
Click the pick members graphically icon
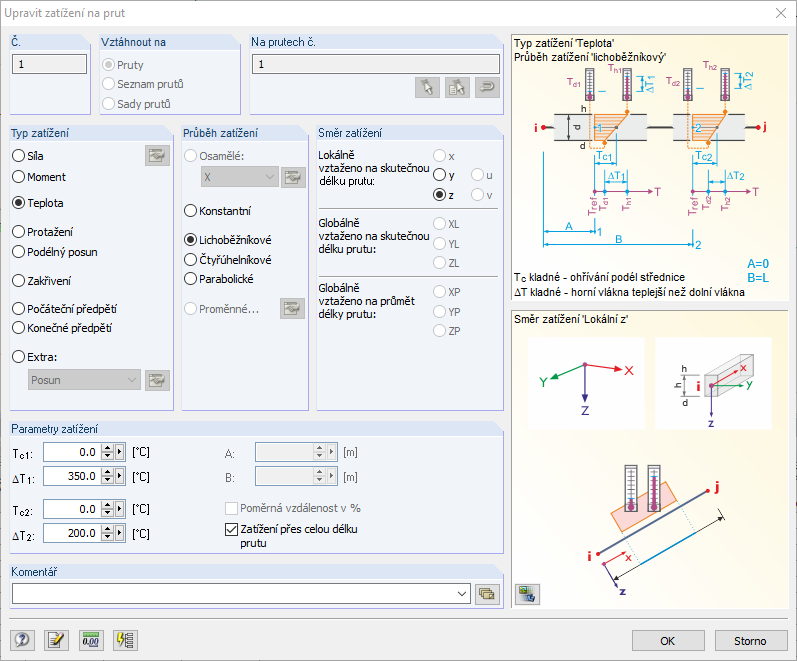[x=427, y=88]
